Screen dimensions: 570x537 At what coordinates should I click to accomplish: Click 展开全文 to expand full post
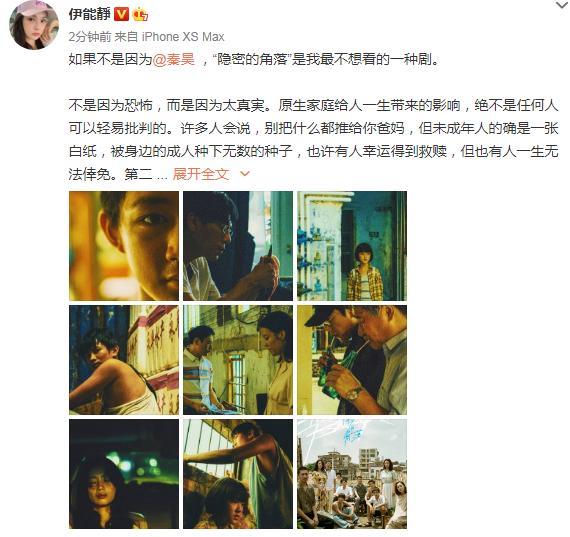(x=201, y=174)
